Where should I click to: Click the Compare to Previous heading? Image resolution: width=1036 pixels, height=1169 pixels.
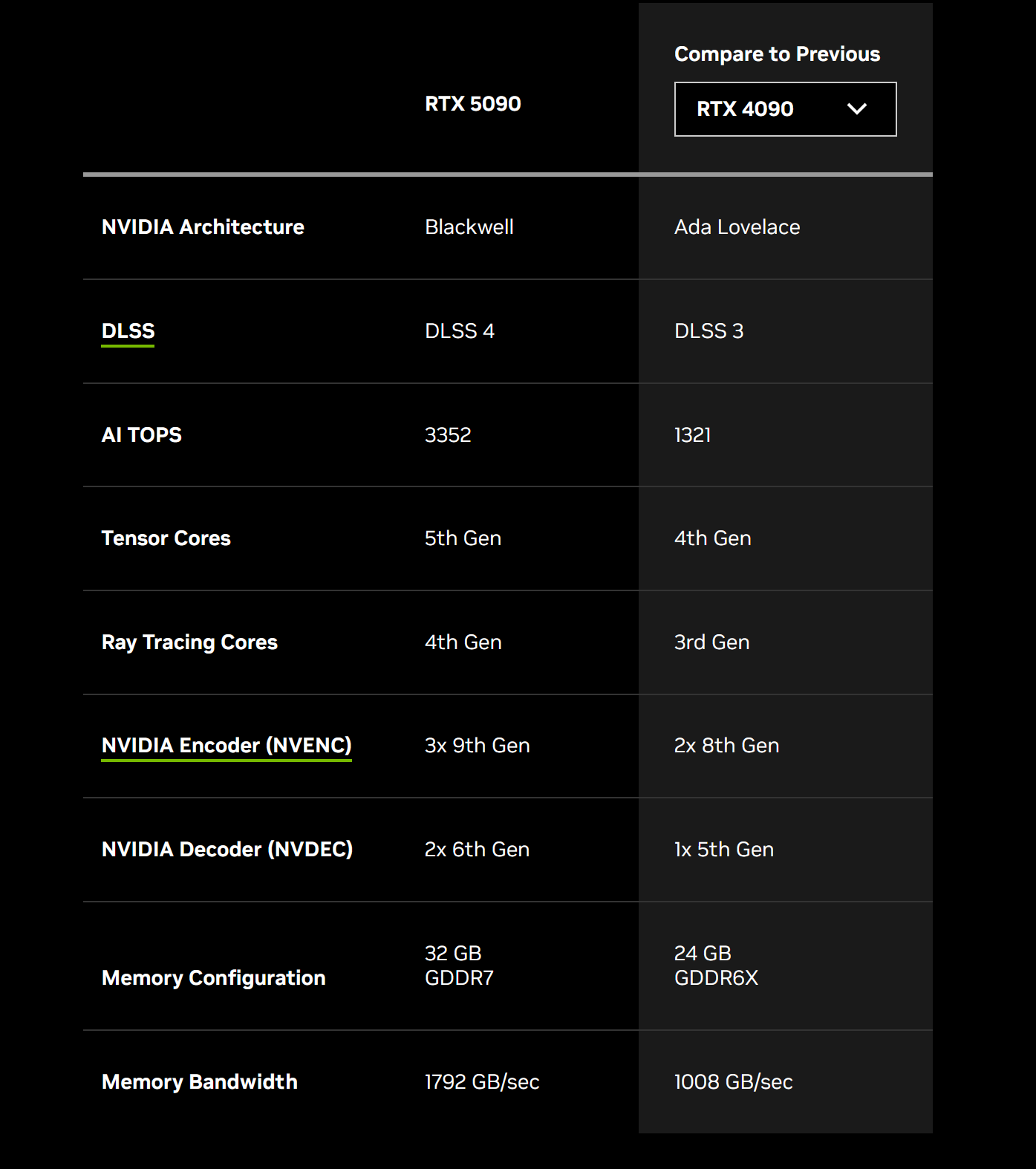click(x=777, y=54)
